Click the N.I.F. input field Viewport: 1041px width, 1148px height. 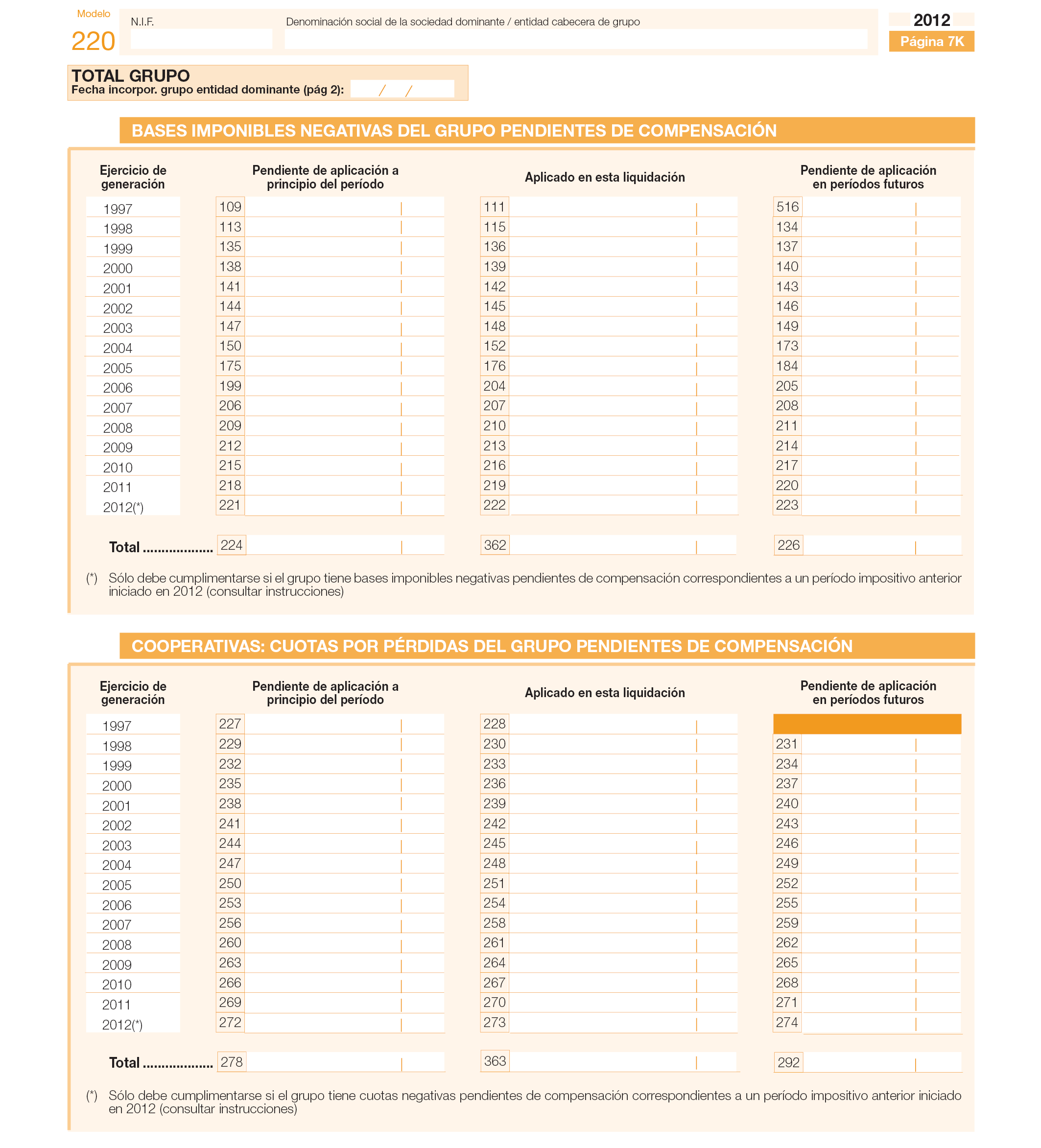(201, 39)
